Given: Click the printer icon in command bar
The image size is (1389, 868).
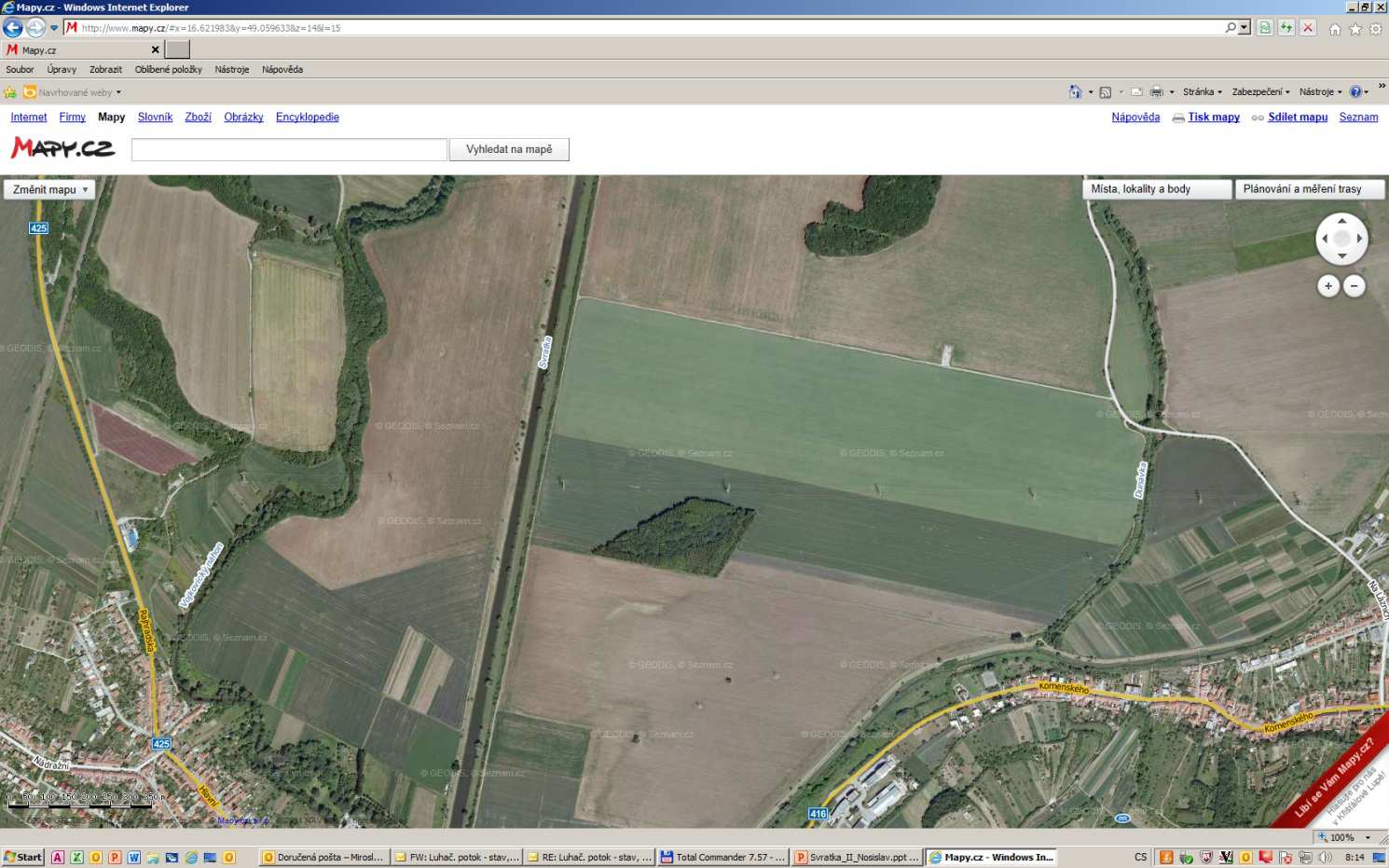Looking at the screenshot, I should [x=1157, y=92].
